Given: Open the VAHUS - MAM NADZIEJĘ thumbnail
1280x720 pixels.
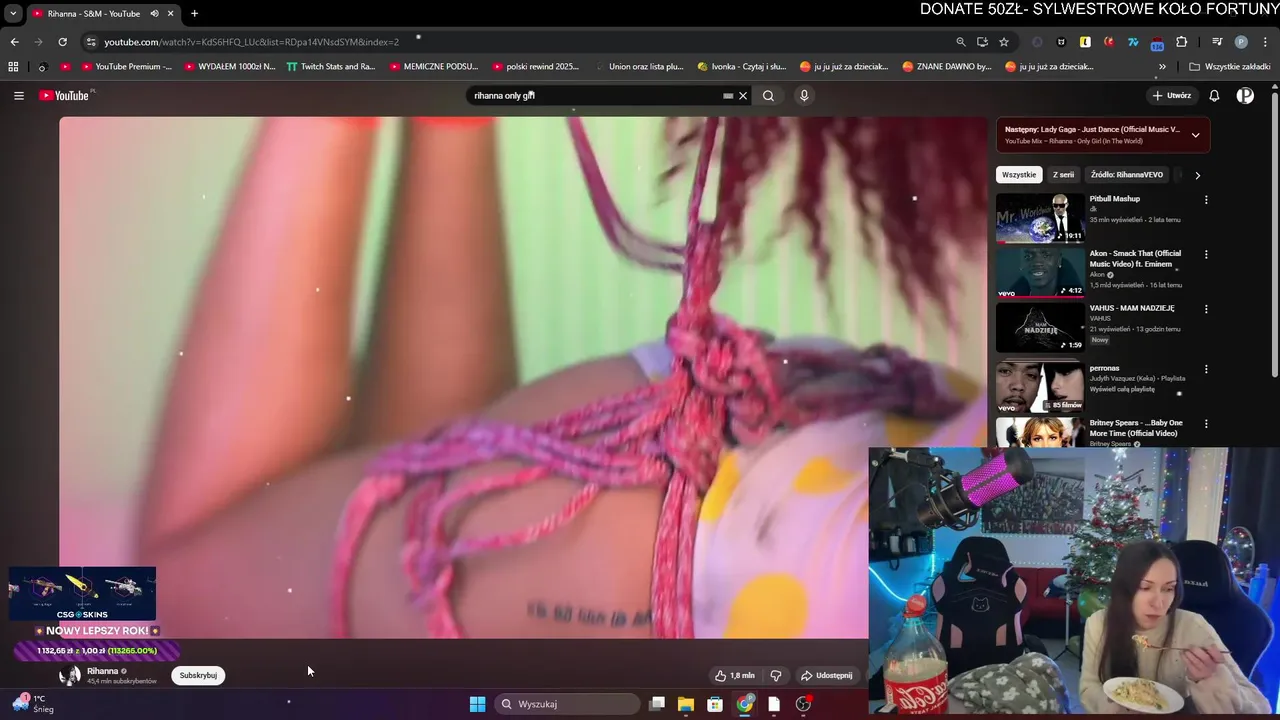Looking at the screenshot, I should [1040, 328].
